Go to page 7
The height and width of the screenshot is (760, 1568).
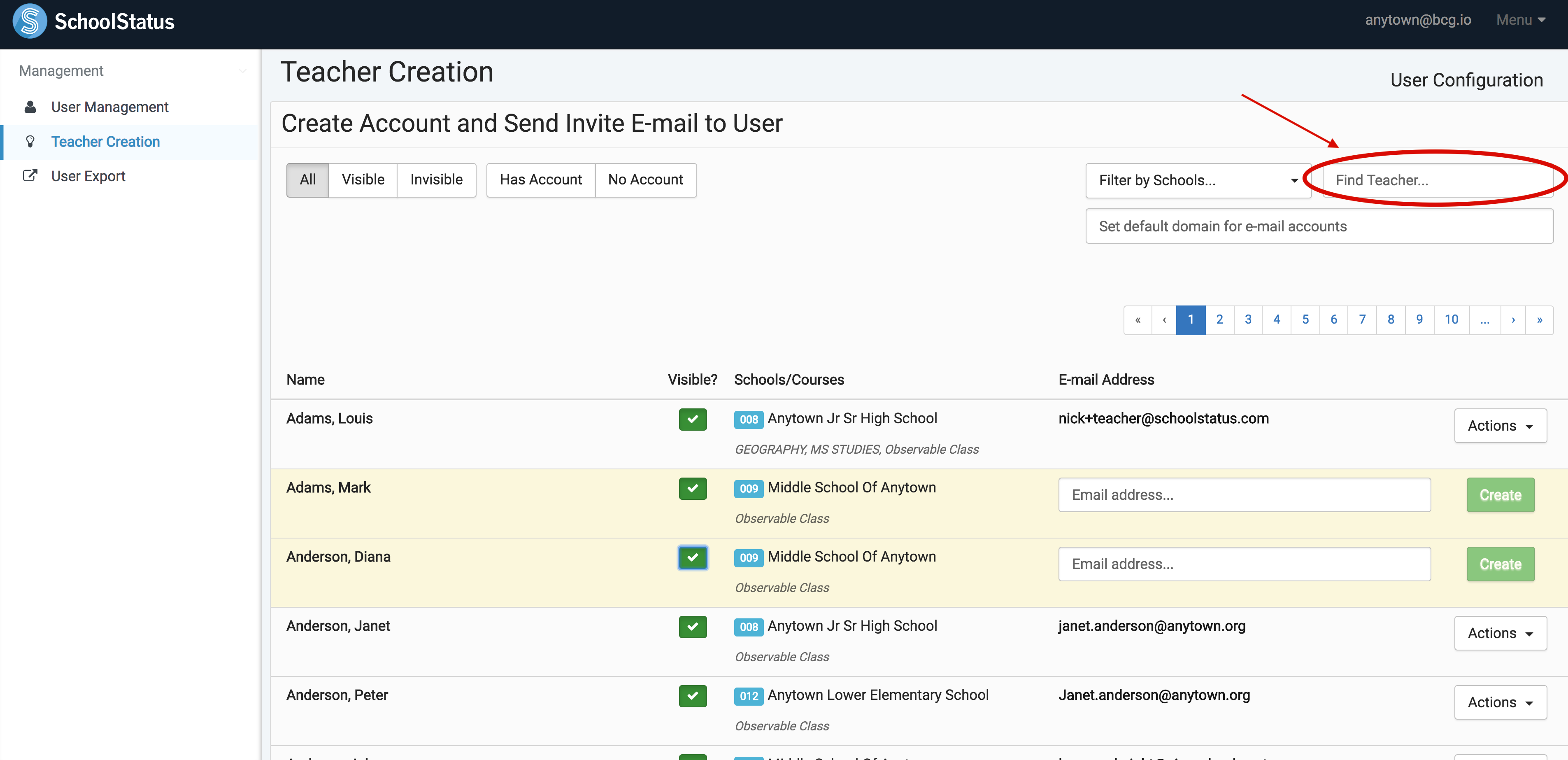pos(1362,320)
